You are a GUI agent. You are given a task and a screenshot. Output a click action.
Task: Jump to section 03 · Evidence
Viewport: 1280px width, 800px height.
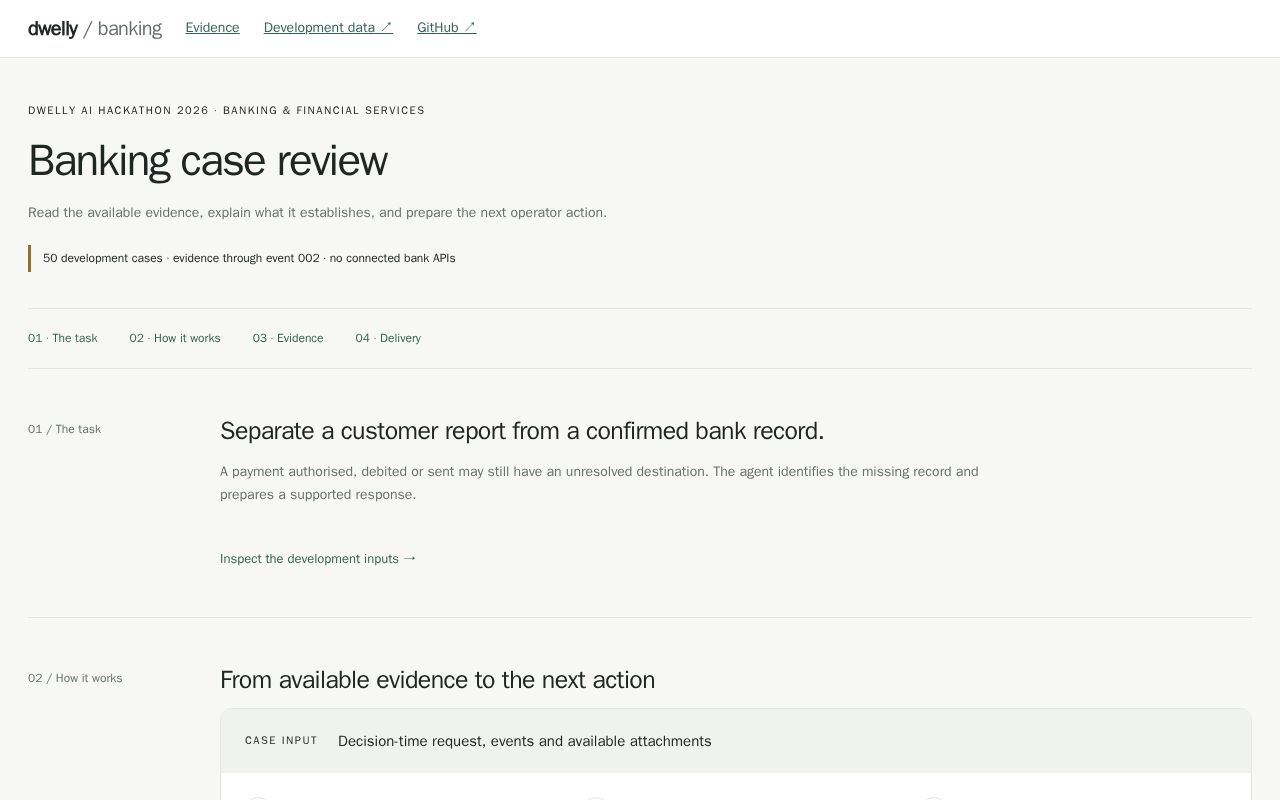288,338
